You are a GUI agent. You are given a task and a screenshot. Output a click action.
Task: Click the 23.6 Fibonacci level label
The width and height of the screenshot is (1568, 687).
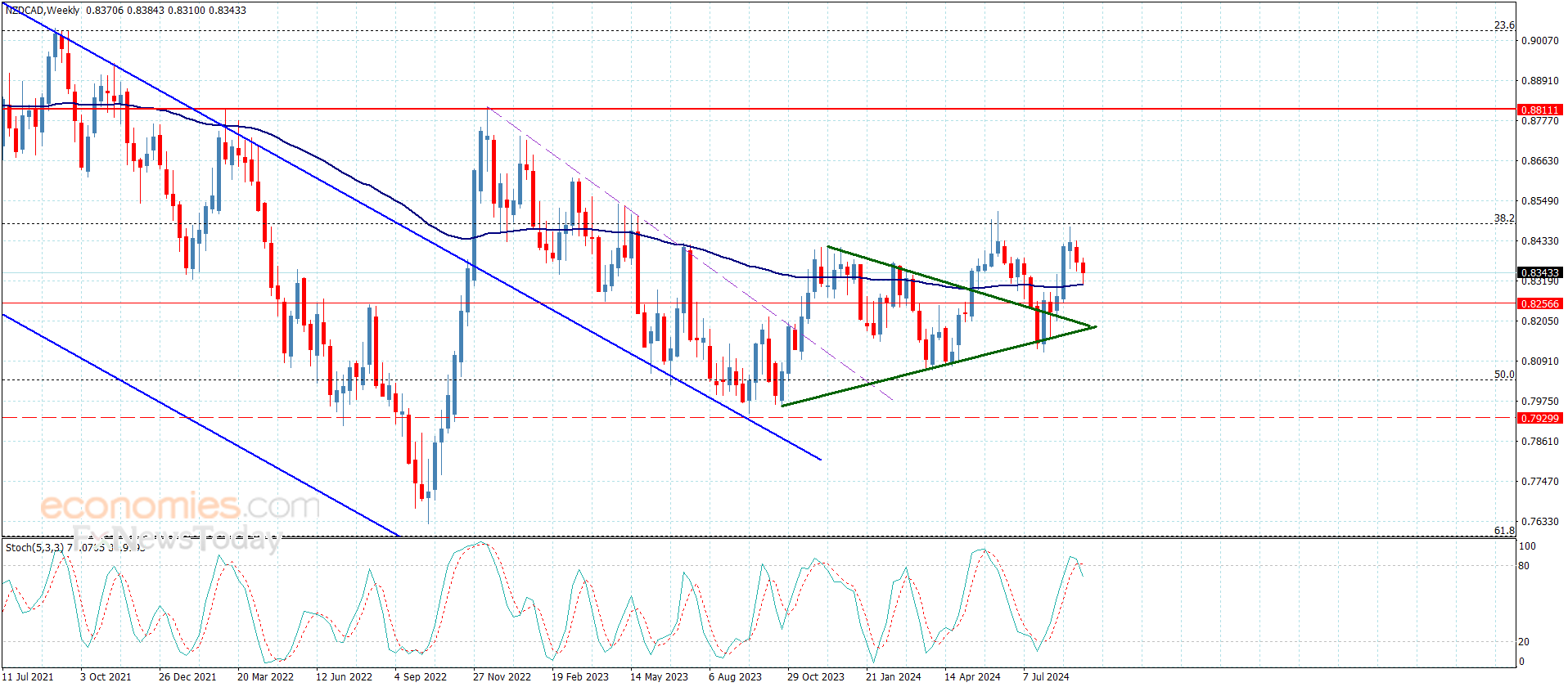(x=1504, y=25)
